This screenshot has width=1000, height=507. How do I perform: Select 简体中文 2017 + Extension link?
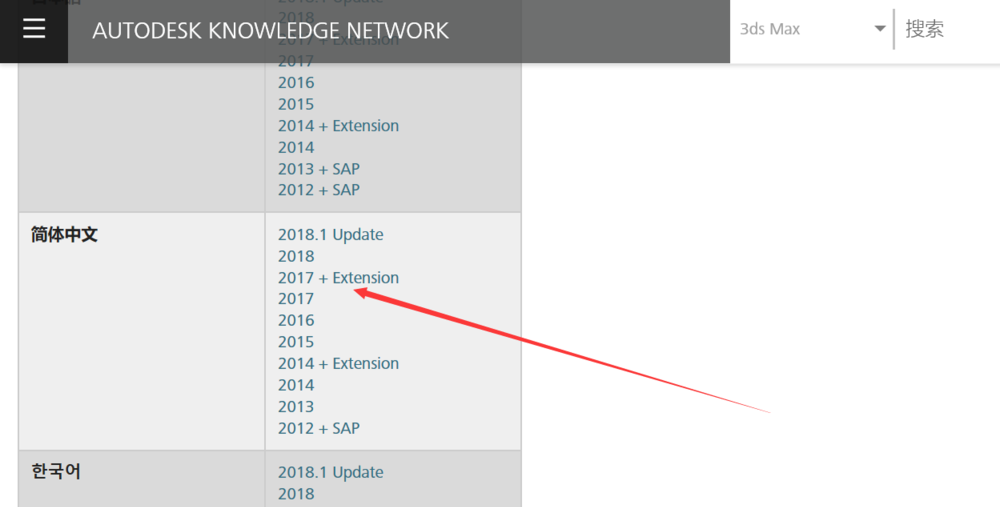point(338,278)
